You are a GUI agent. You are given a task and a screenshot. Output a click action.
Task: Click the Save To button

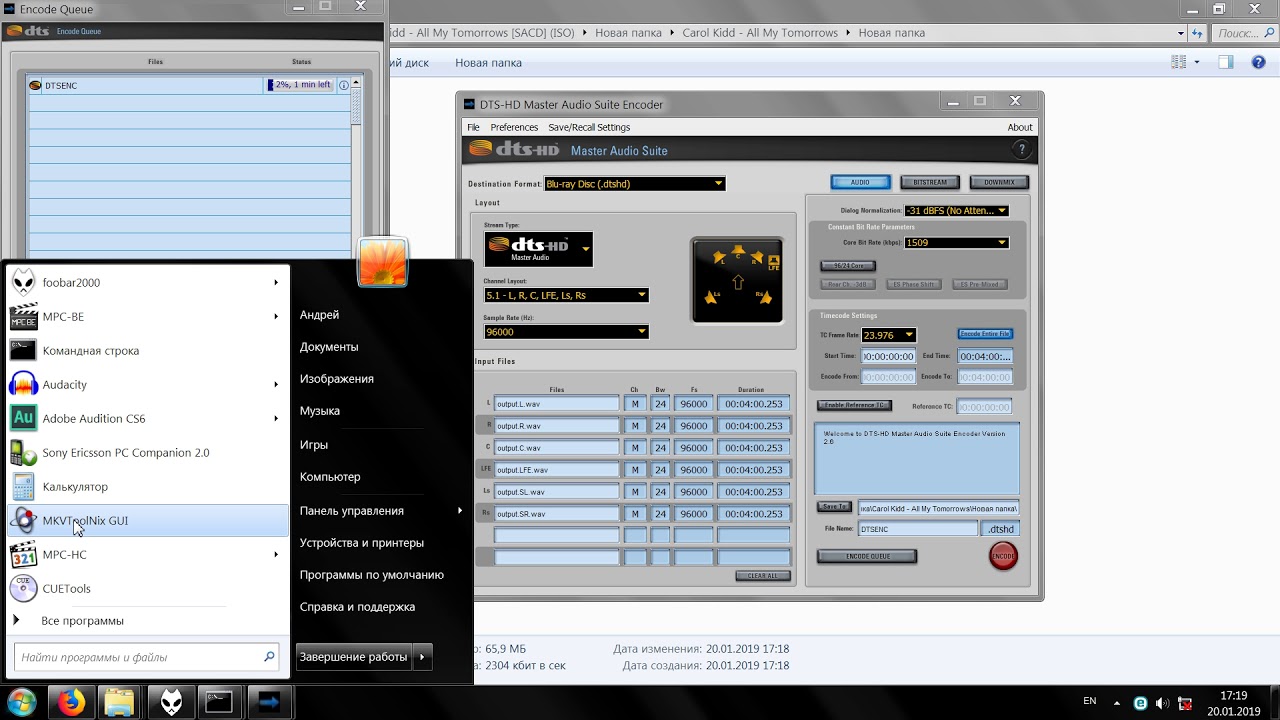(834, 507)
